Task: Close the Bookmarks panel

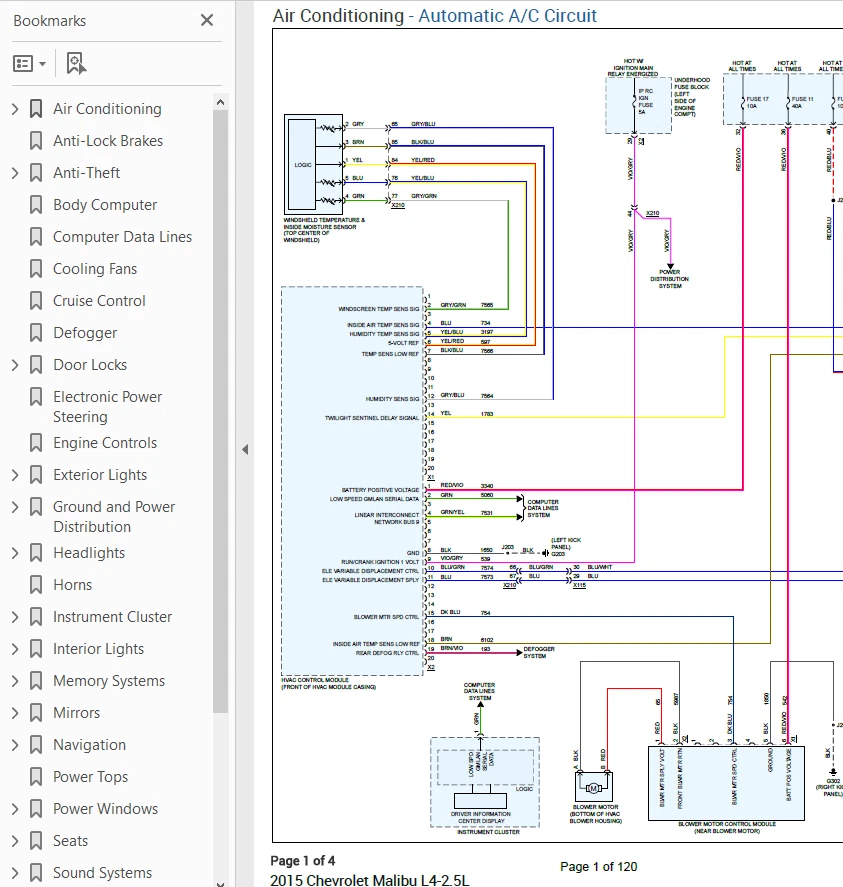Action: (x=206, y=20)
